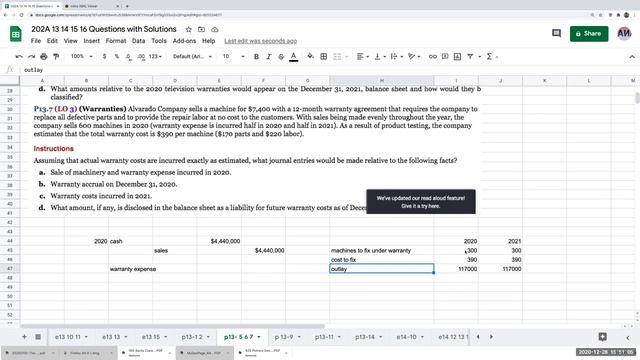Viewport: 640px width, 360px height.
Task: Open the Edit menu
Action: tap(52, 41)
